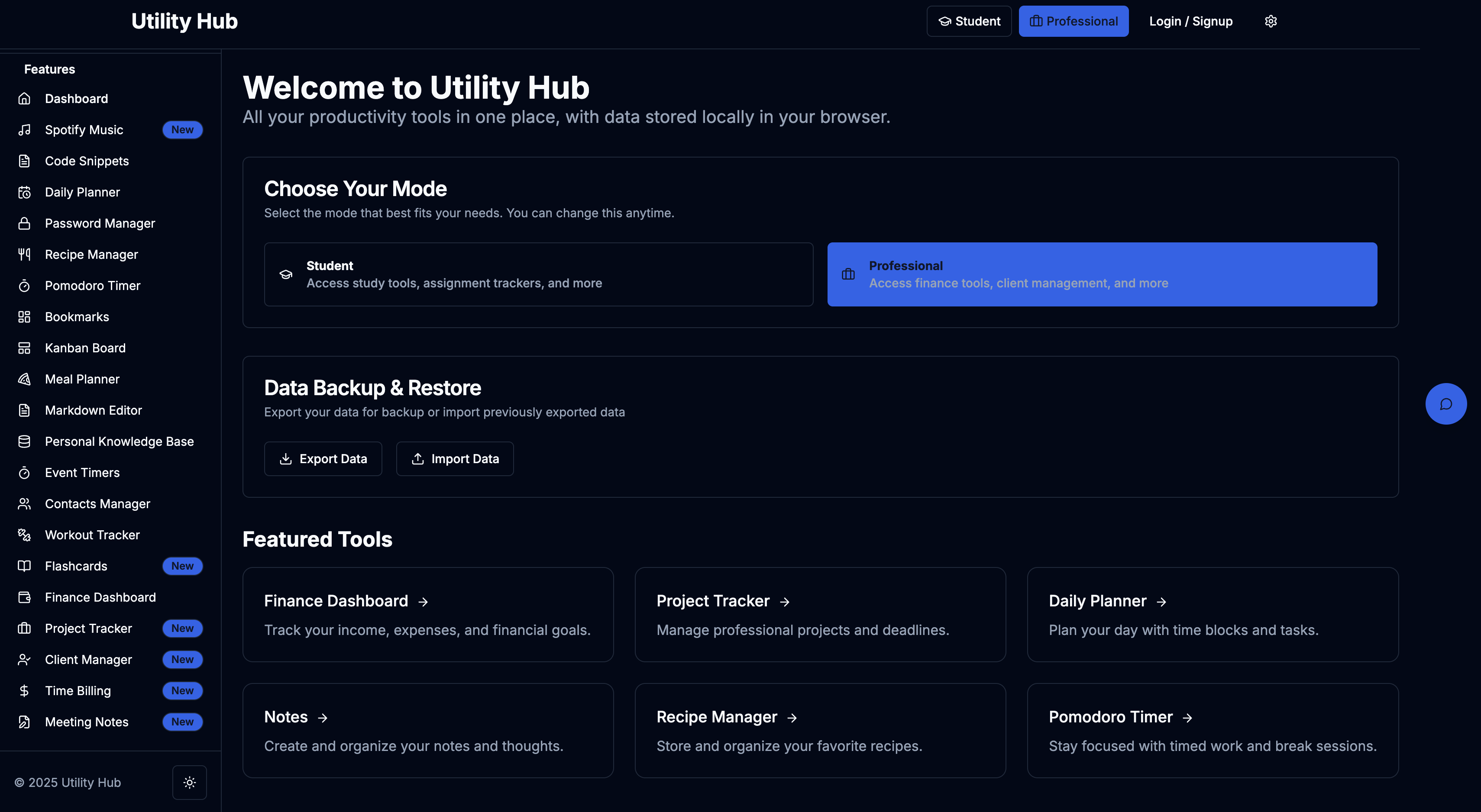Screen dimensions: 1481x812
Task: Click the Spotify Music note icon
Action: point(24,130)
